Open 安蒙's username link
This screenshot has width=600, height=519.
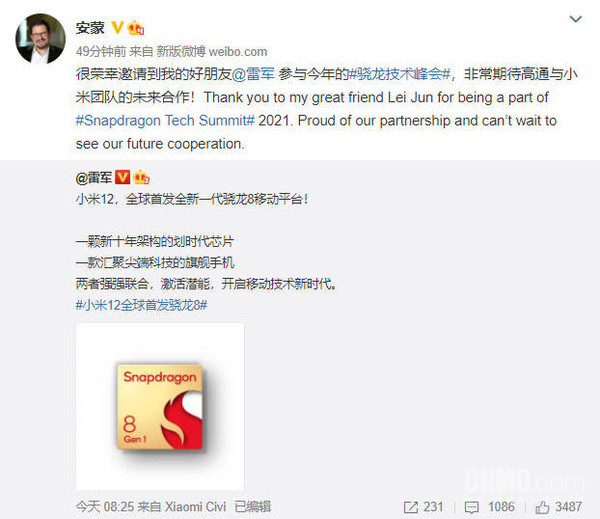tap(90, 28)
